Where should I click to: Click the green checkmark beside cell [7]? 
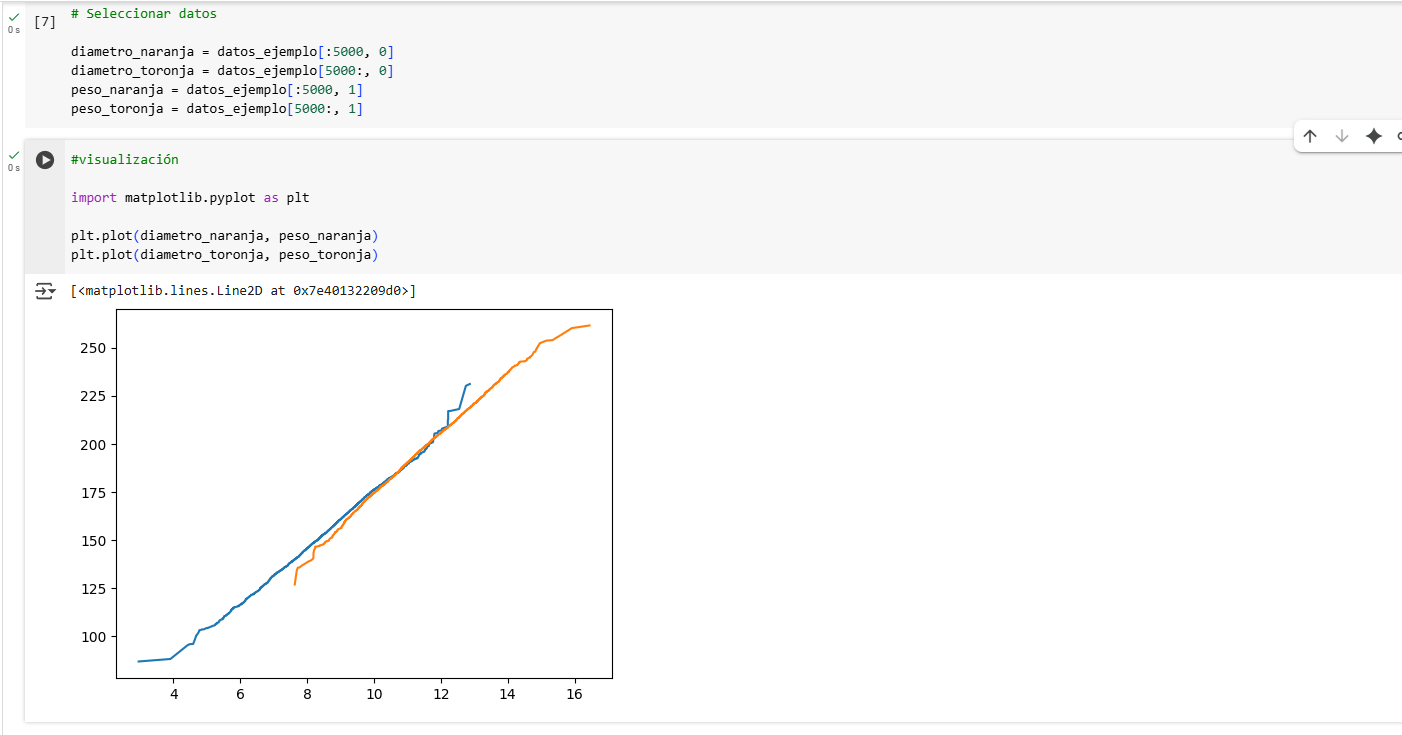pyautogui.click(x=13, y=17)
